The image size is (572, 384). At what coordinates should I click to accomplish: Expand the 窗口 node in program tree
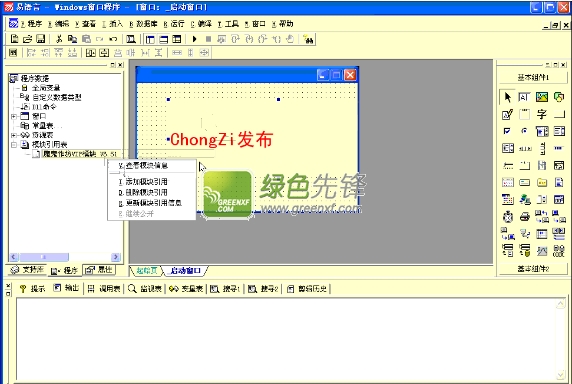(14, 116)
